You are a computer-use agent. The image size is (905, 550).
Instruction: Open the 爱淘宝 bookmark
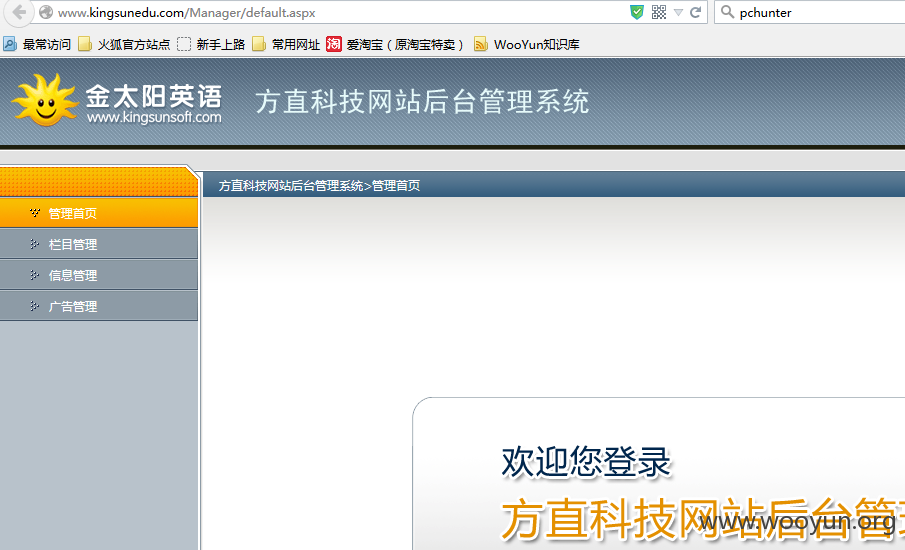point(395,44)
